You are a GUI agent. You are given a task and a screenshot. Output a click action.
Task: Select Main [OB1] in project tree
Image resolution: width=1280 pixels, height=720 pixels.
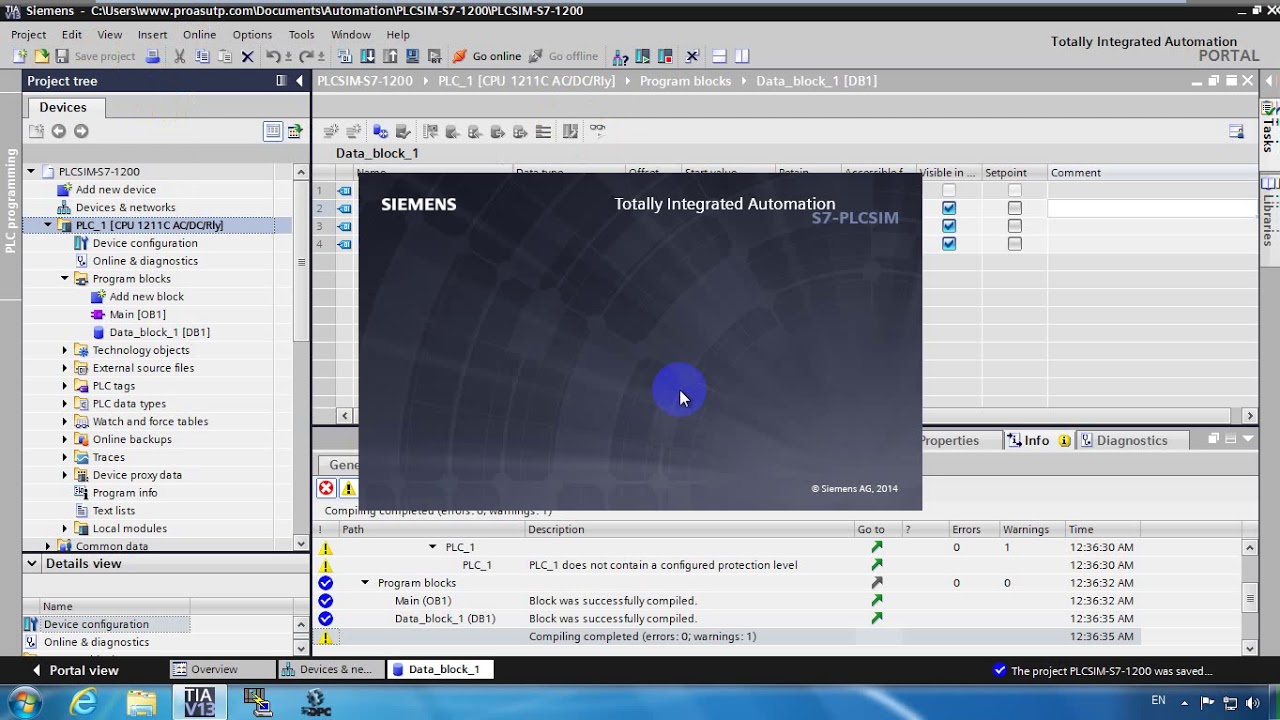(x=137, y=314)
